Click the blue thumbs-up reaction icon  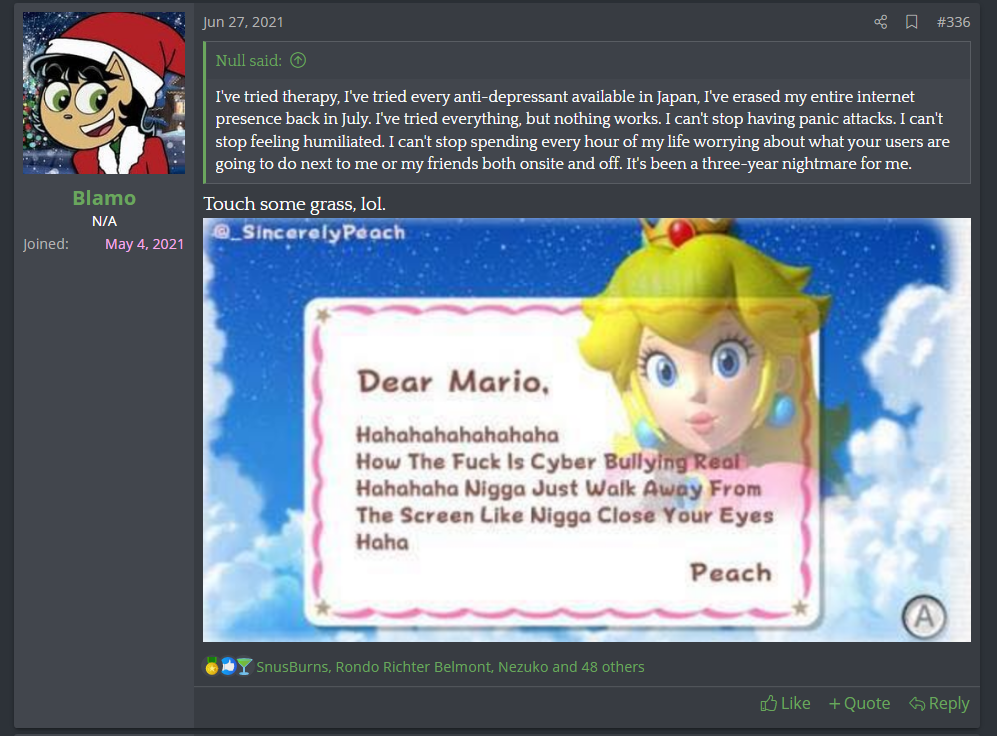pyautogui.click(x=228, y=666)
